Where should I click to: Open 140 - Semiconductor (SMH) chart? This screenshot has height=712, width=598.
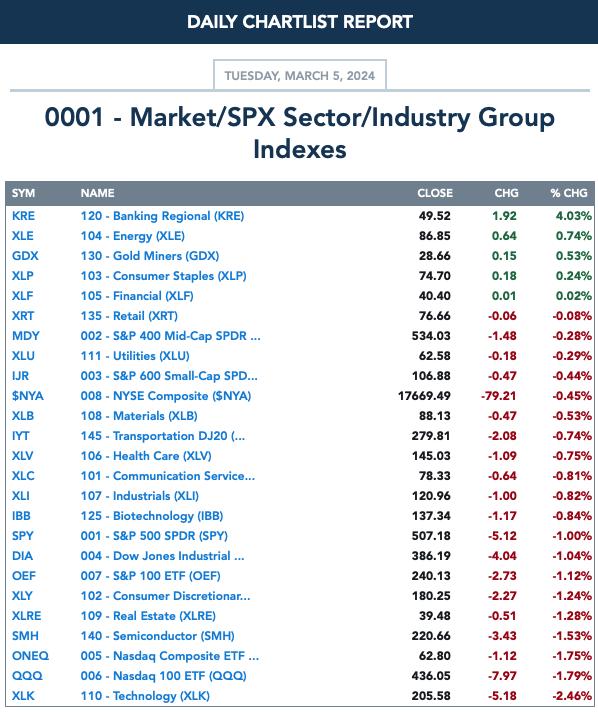(x=158, y=635)
